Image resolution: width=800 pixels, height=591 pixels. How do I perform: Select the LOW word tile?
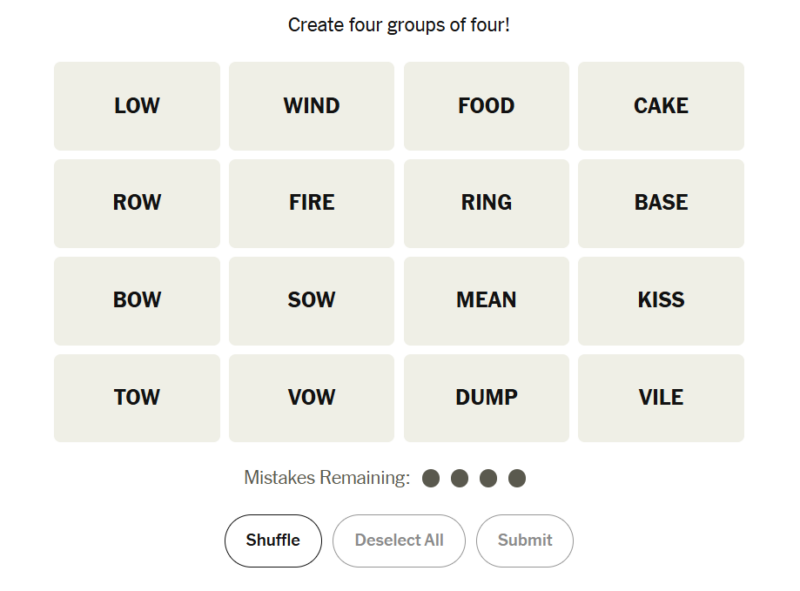click(137, 106)
